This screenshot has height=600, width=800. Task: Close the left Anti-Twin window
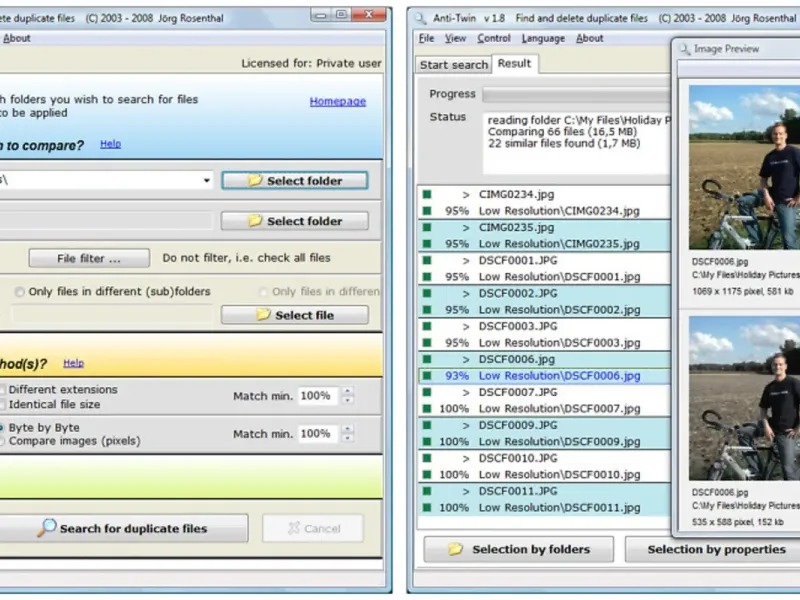pyautogui.click(x=369, y=15)
